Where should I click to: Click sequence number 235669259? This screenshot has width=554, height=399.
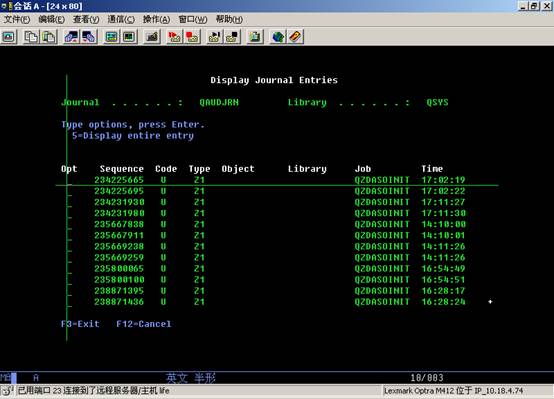(119, 257)
